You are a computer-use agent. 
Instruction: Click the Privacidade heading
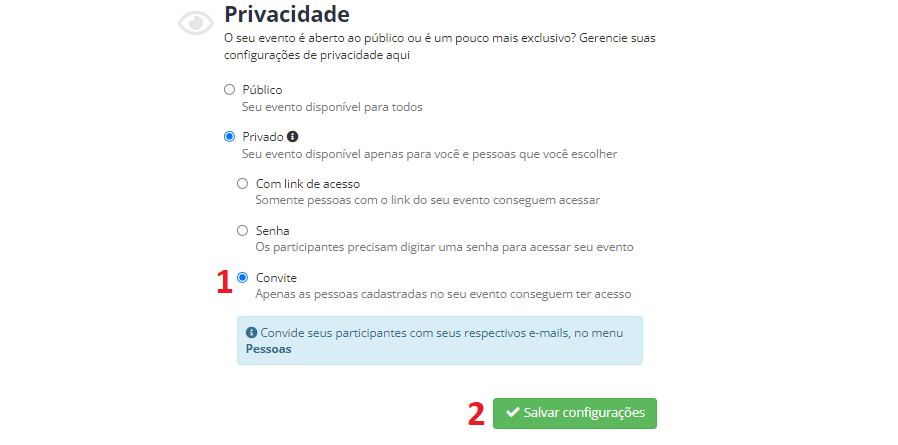tap(287, 14)
